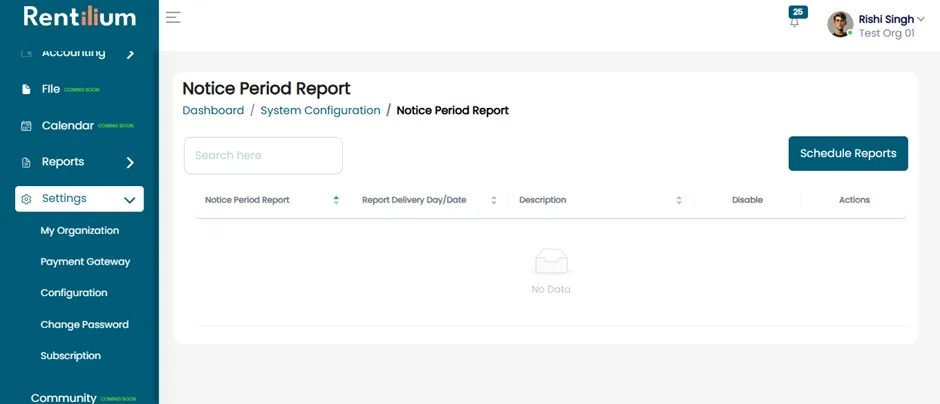Click the Actions column header
Image resolution: width=940 pixels, height=404 pixels.
pos(854,200)
